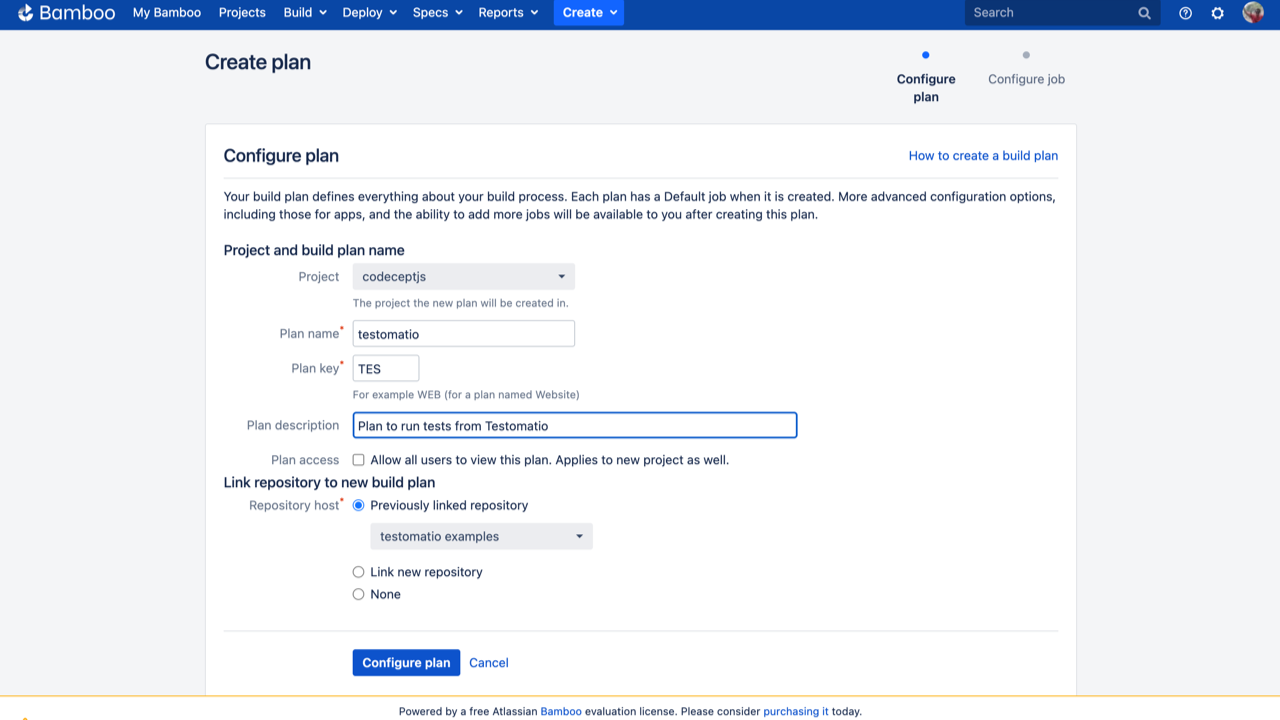This screenshot has width=1280, height=720.
Task: Open How to create a build plan
Action: coord(983,156)
